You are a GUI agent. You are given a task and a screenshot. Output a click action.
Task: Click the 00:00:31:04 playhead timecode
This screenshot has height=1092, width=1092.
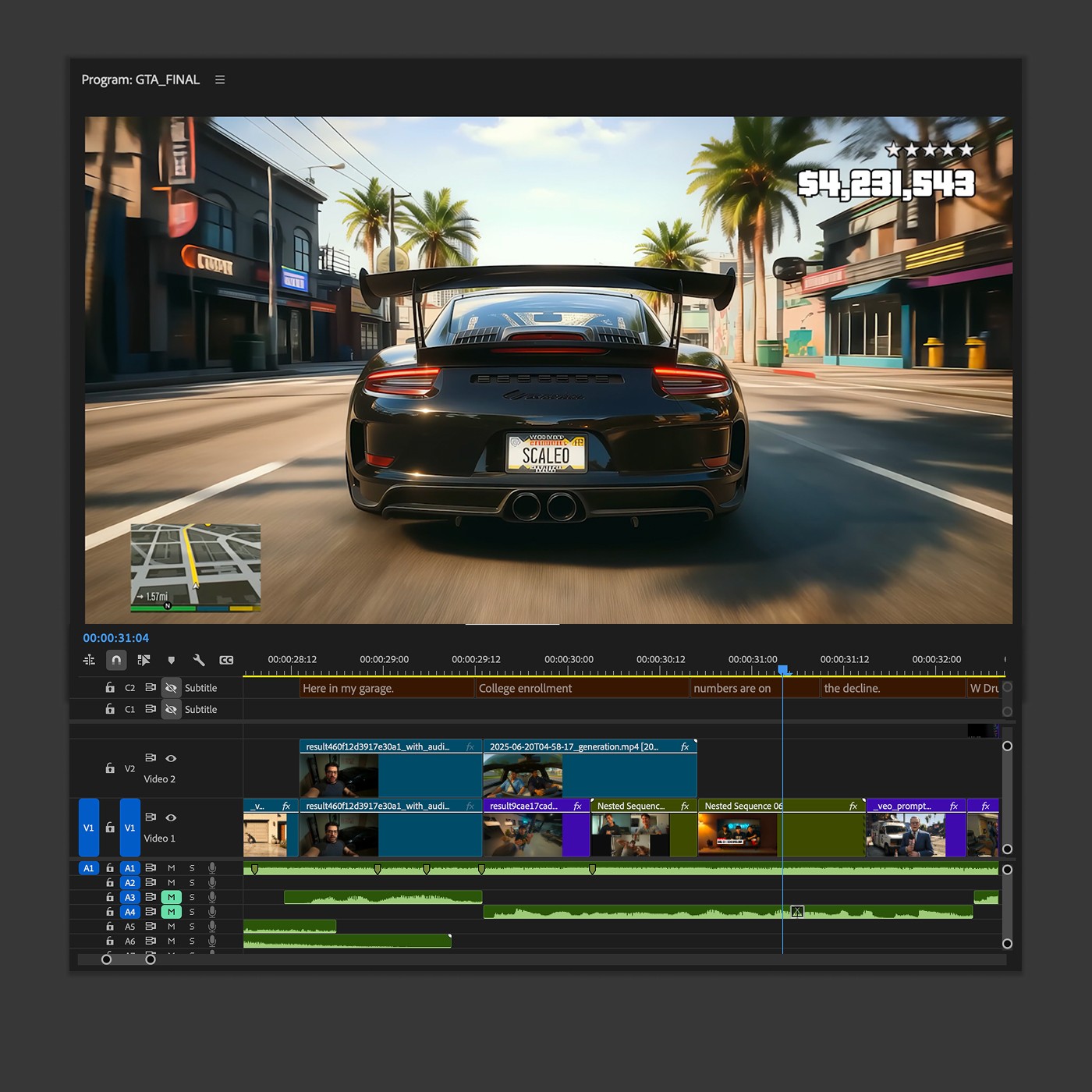pyautogui.click(x=115, y=638)
